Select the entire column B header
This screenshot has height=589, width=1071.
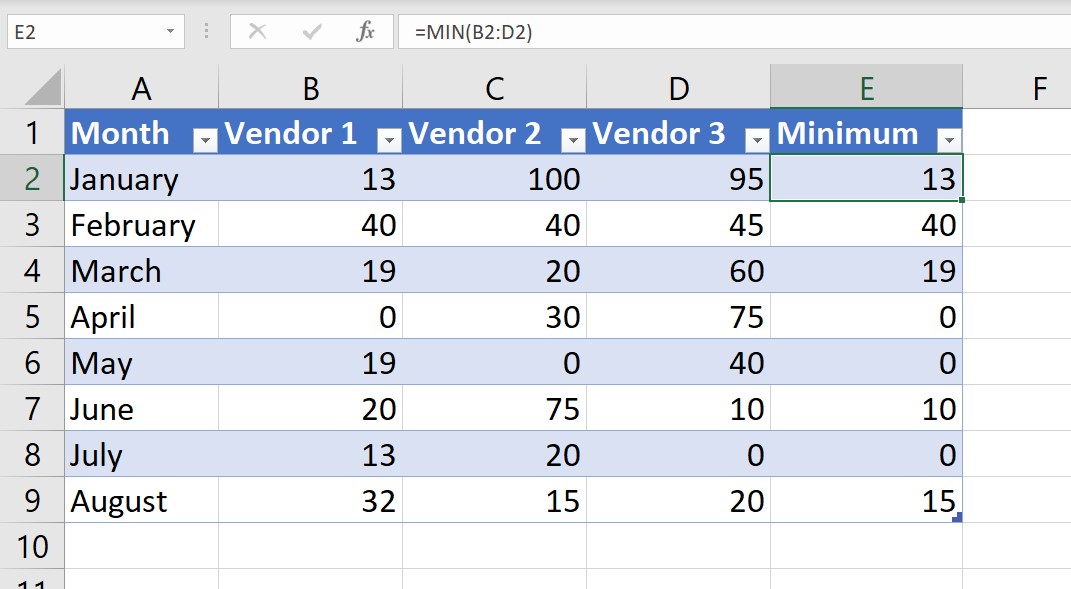(x=309, y=86)
